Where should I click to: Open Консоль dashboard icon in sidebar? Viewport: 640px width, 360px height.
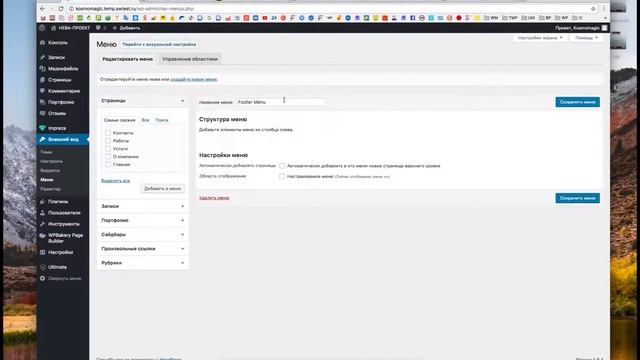(42, 42)
